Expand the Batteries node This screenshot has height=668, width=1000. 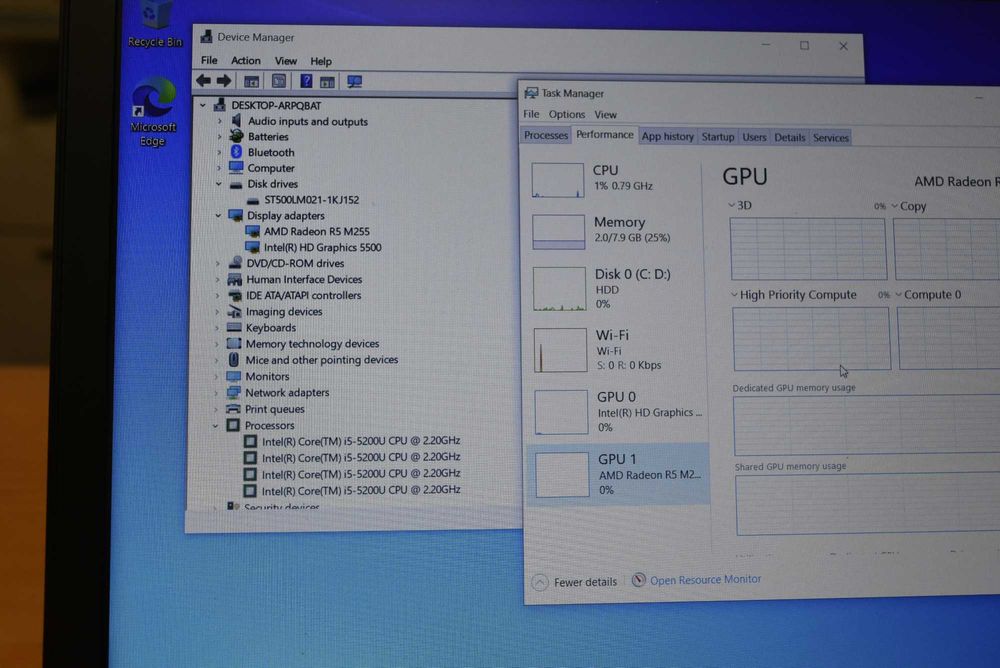pos(219,136)
